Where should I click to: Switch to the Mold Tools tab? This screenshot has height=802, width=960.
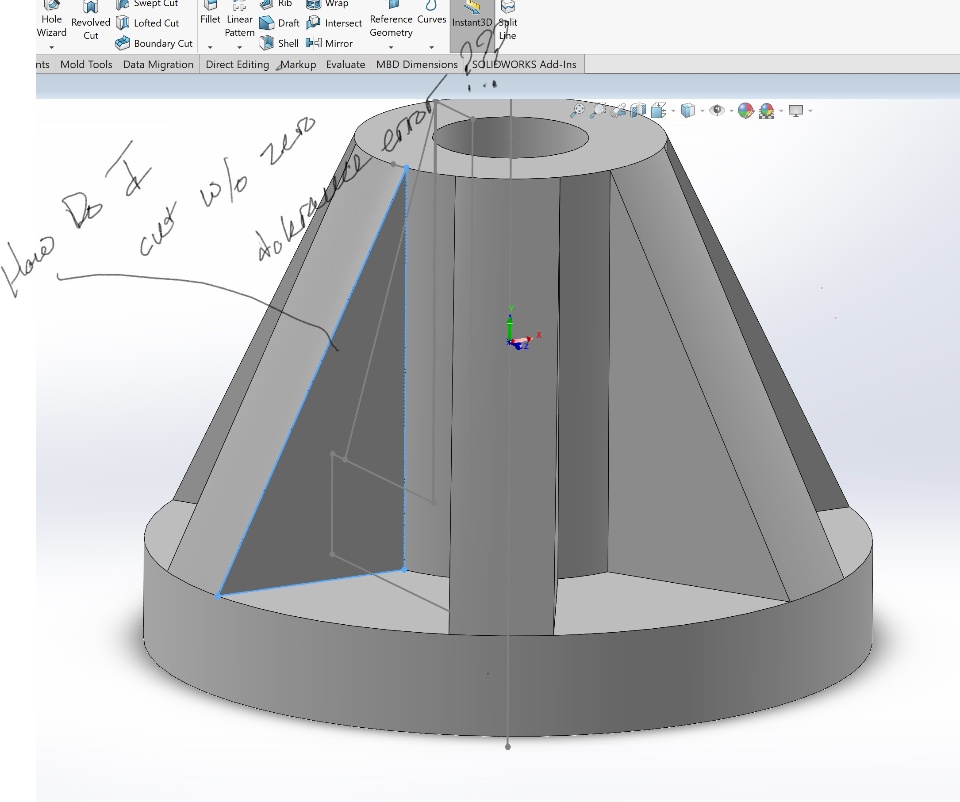coord(86,64)
